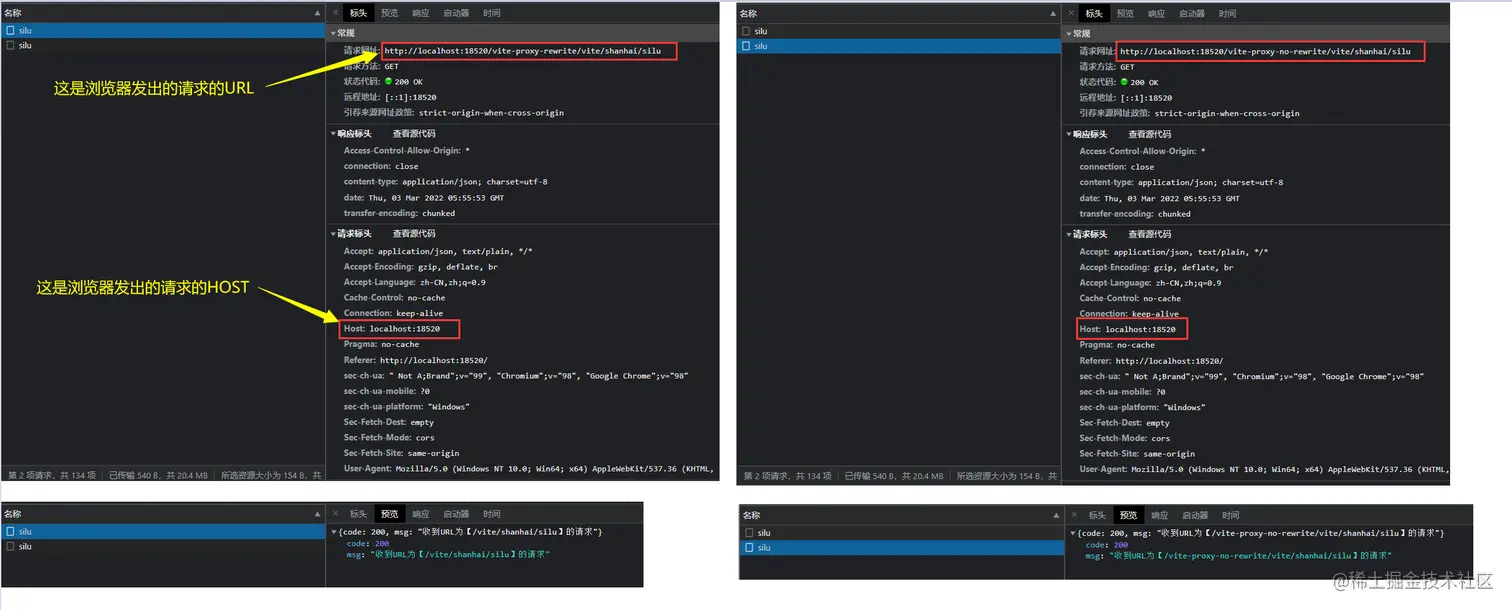
Task: Collapse 请求标头 section in vite-proxy-no-rewrite headers panel
Action: (x=1070, y=234)
